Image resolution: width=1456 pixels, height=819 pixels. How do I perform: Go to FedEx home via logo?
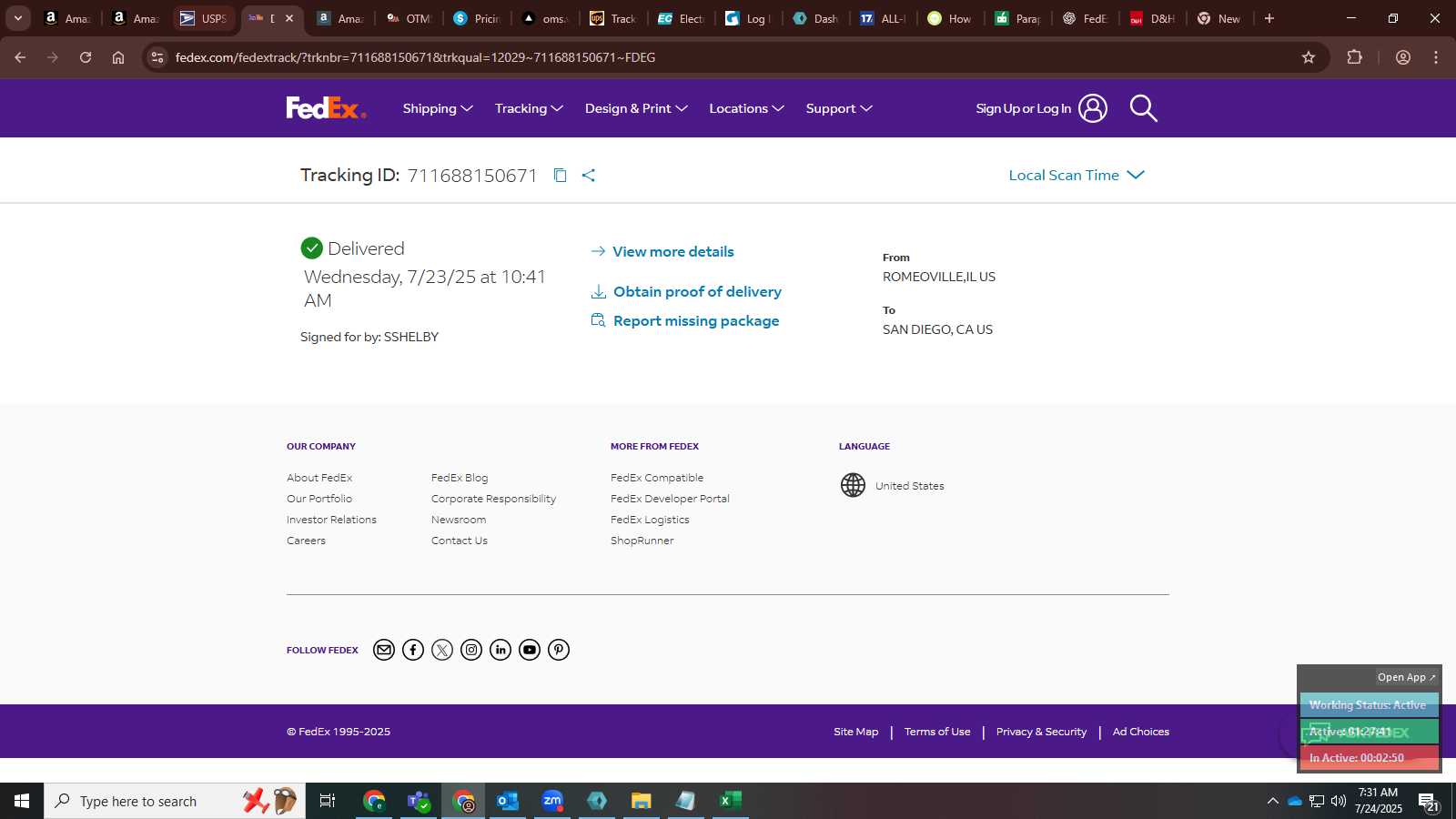pos(326,108)
